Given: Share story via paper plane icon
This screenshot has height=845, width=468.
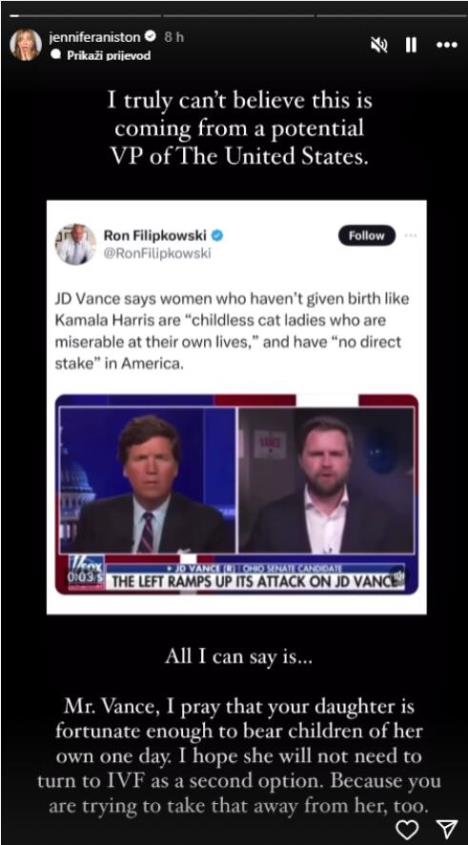Looking at the screenshot, I should click(446, 827).
